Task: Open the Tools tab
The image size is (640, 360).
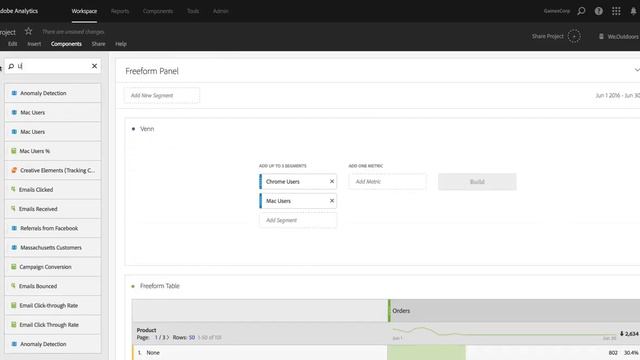Action: click(193, 11)
